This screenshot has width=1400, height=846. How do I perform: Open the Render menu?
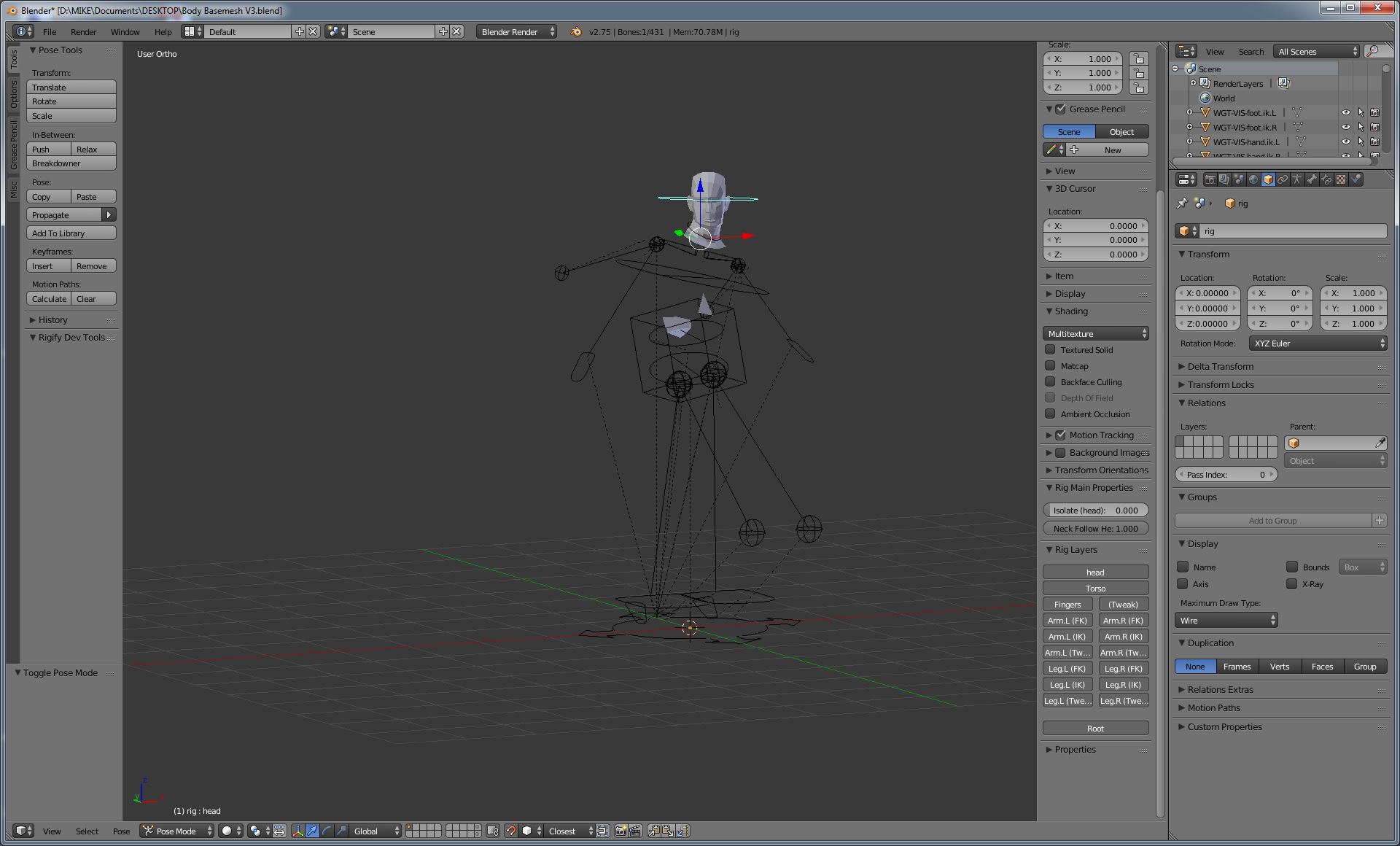tap(83, 31)
